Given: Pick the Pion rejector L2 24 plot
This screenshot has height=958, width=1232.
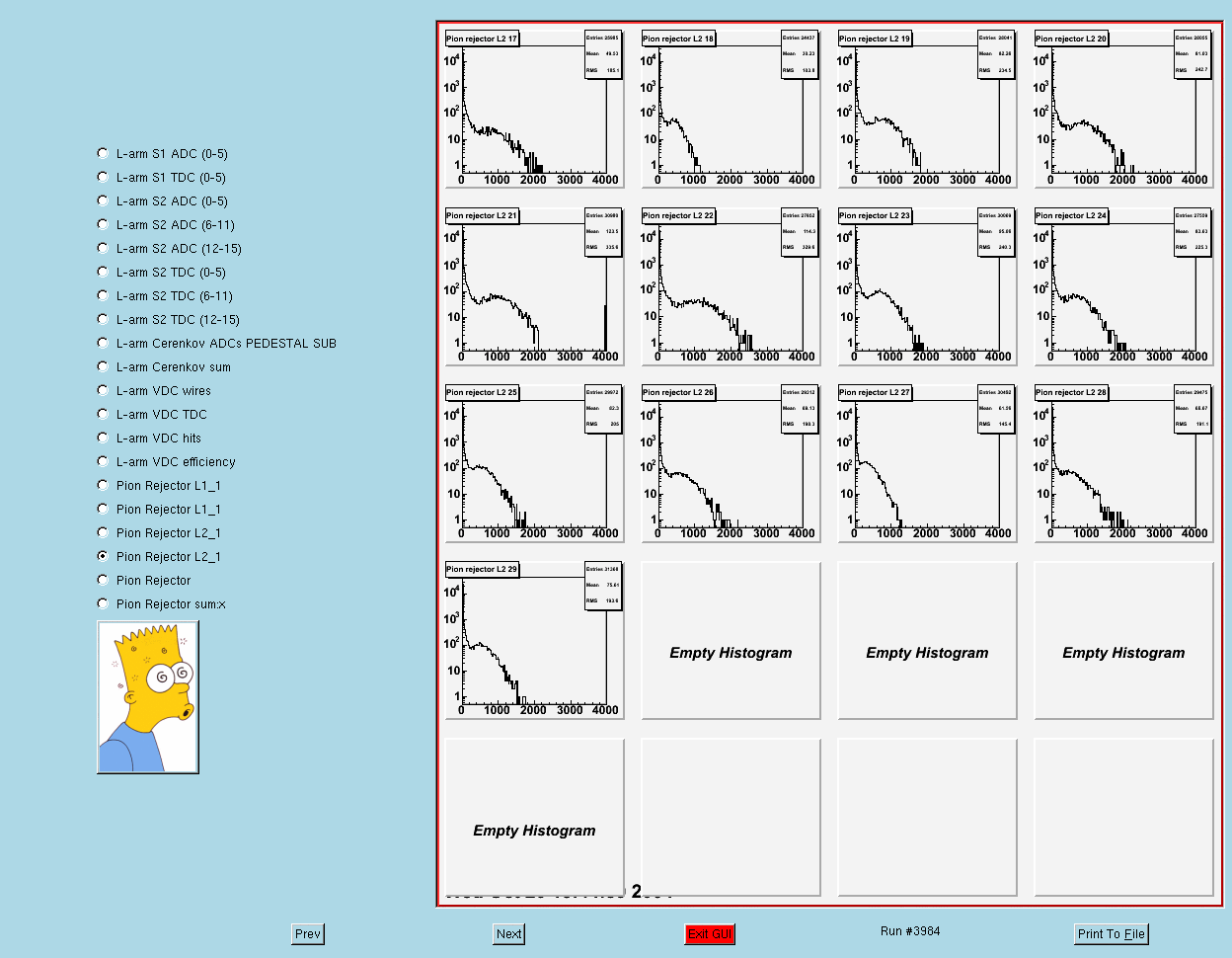Looking at the screenshot, I should (x=1123, y=285).
